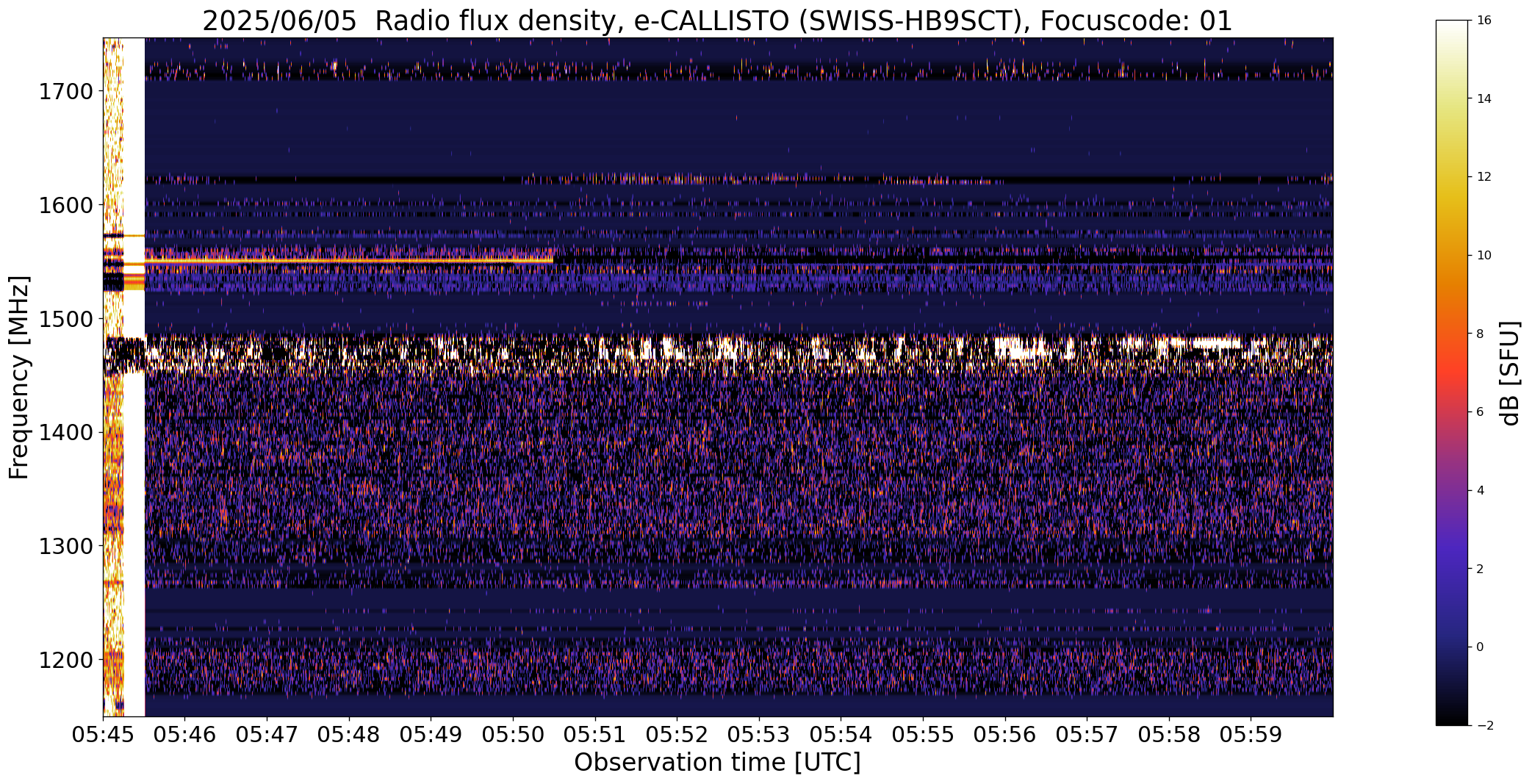Click the colorbar tick value 10
Image resolution: width=1532 pixels, height=784 pixels.
[1484, 256]
